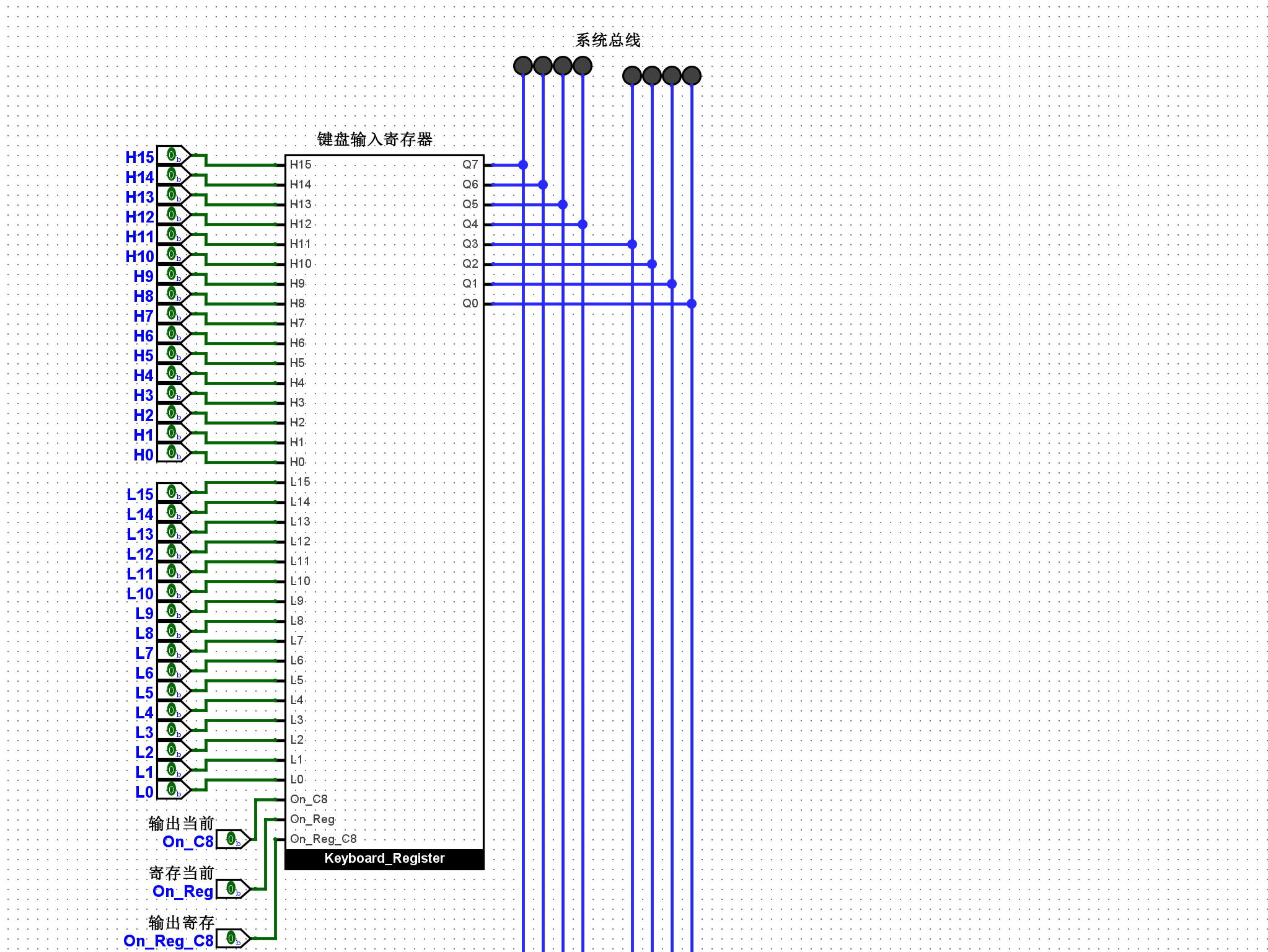Click the bus output pin above Q4 line
The image size is (1268, 952).
click(583, 66)
